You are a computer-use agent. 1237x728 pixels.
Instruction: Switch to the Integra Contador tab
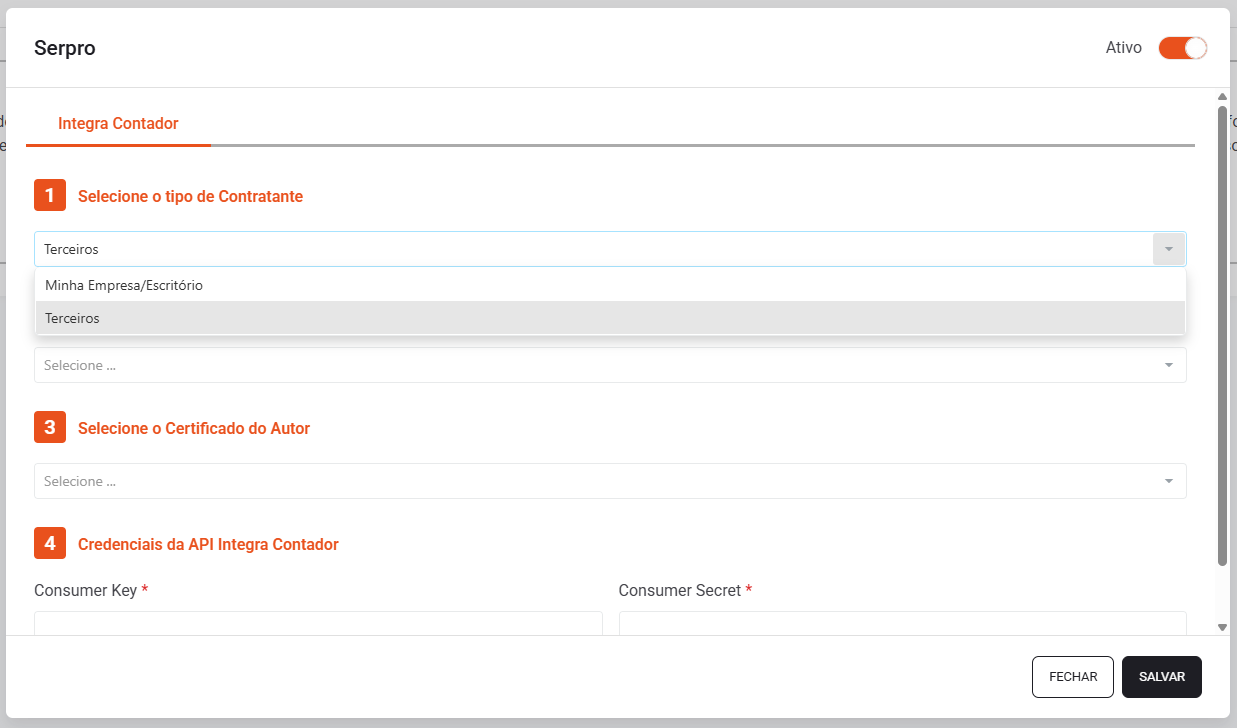pyautogui.click(x=118, y=124)
